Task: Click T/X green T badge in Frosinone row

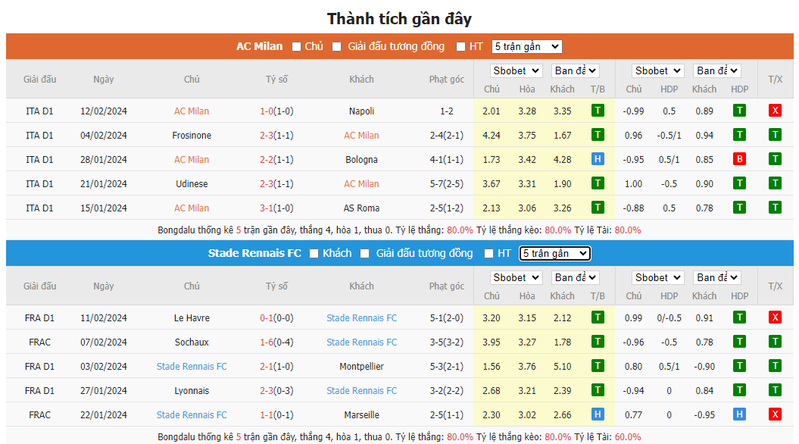Action: pyautogui.click(x=775, y=135)
